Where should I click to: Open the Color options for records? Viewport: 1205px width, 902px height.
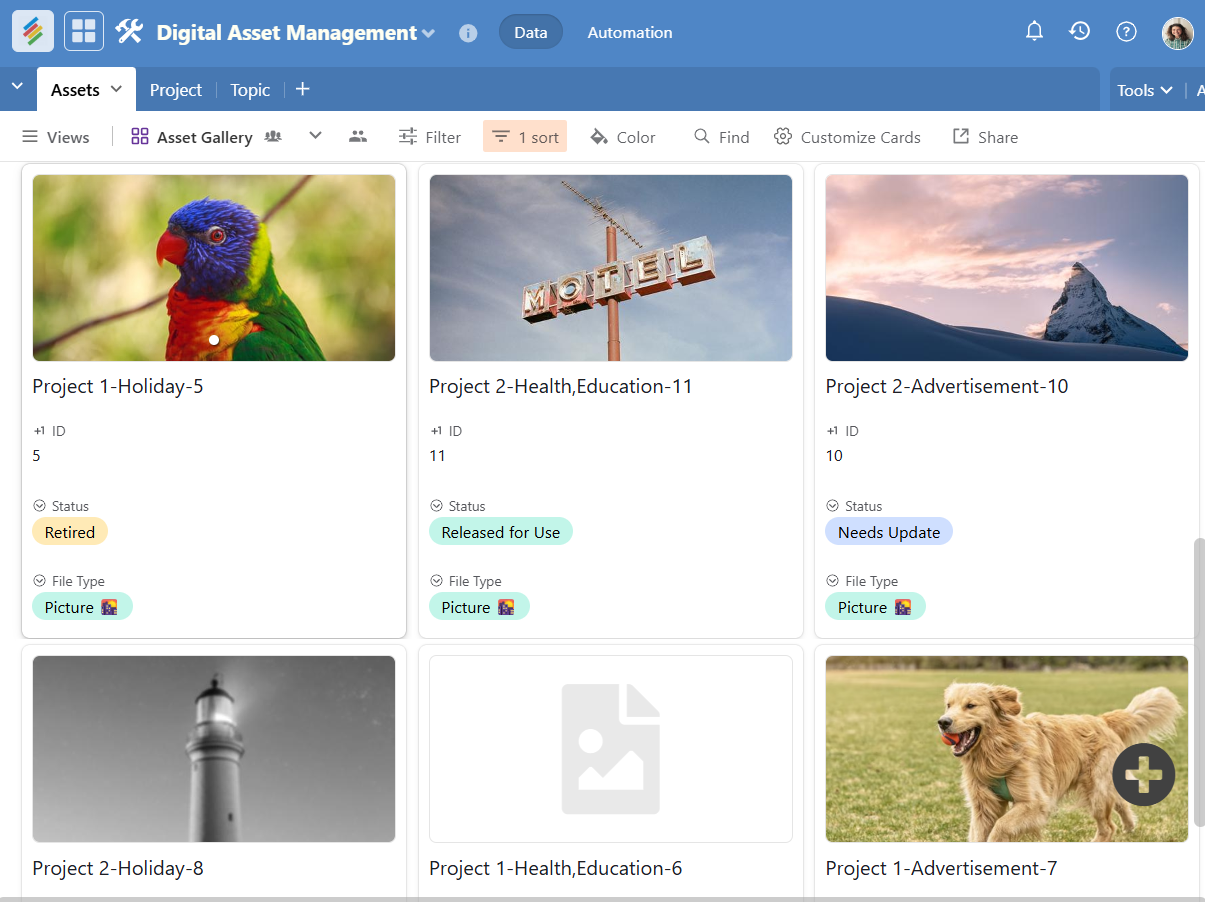(x=622, y=137)
